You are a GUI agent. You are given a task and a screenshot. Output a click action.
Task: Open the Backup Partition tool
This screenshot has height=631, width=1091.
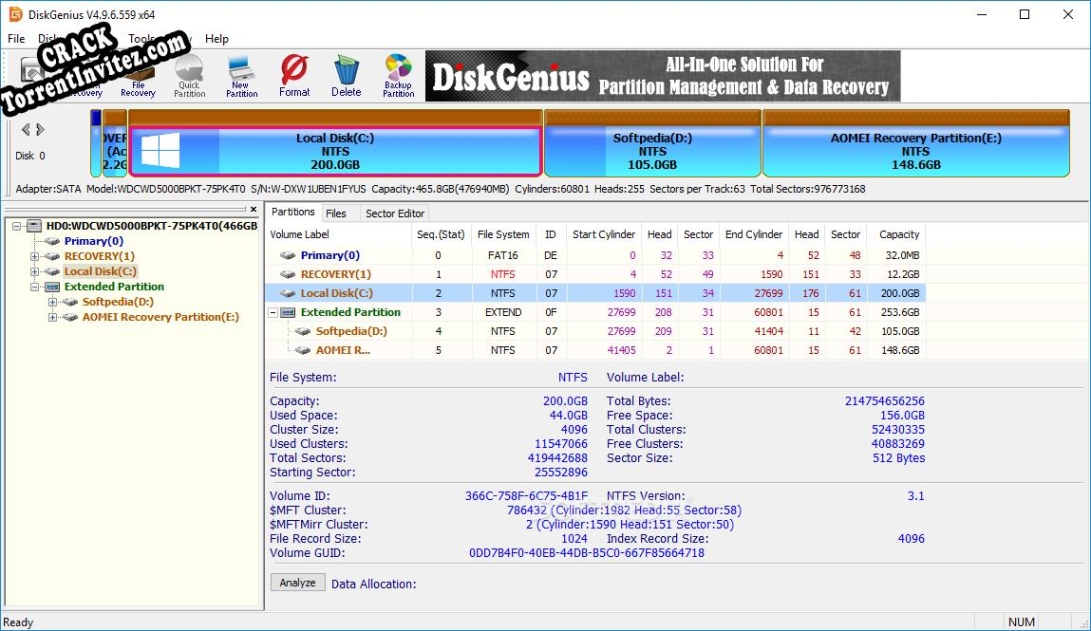(398, 75)
